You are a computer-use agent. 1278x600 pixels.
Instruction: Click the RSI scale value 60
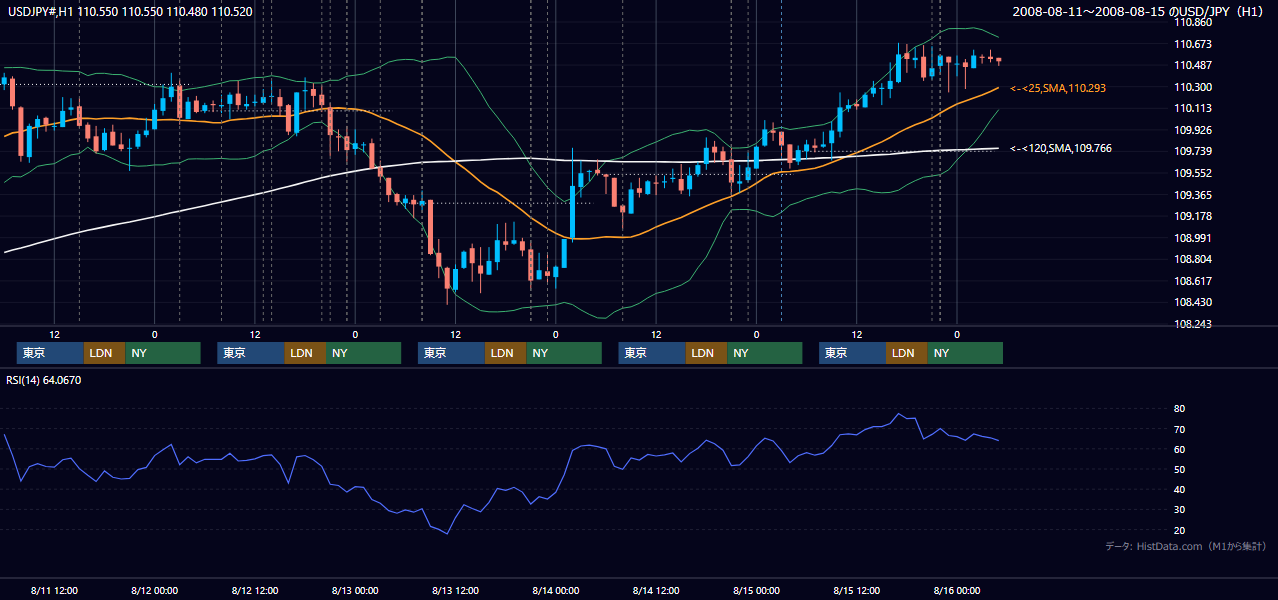point(1179,449)
